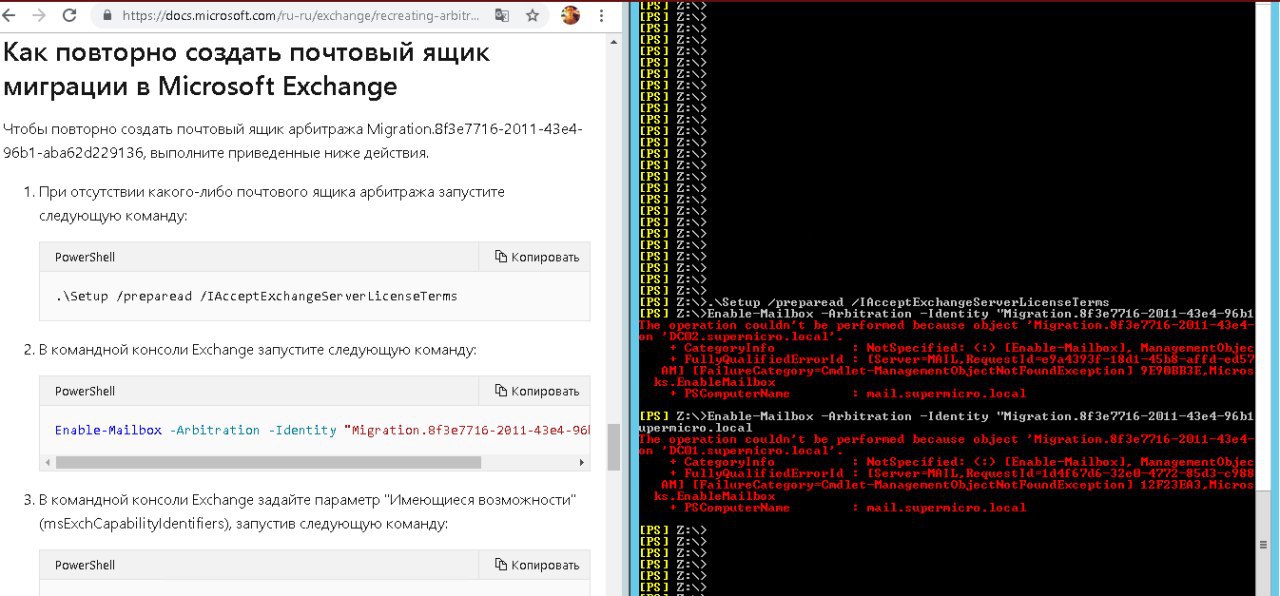The height and width of the screenshot is (596, 1280).
Task: Reload the docs.microsoft.com page
Action: [x=69, y=16]
